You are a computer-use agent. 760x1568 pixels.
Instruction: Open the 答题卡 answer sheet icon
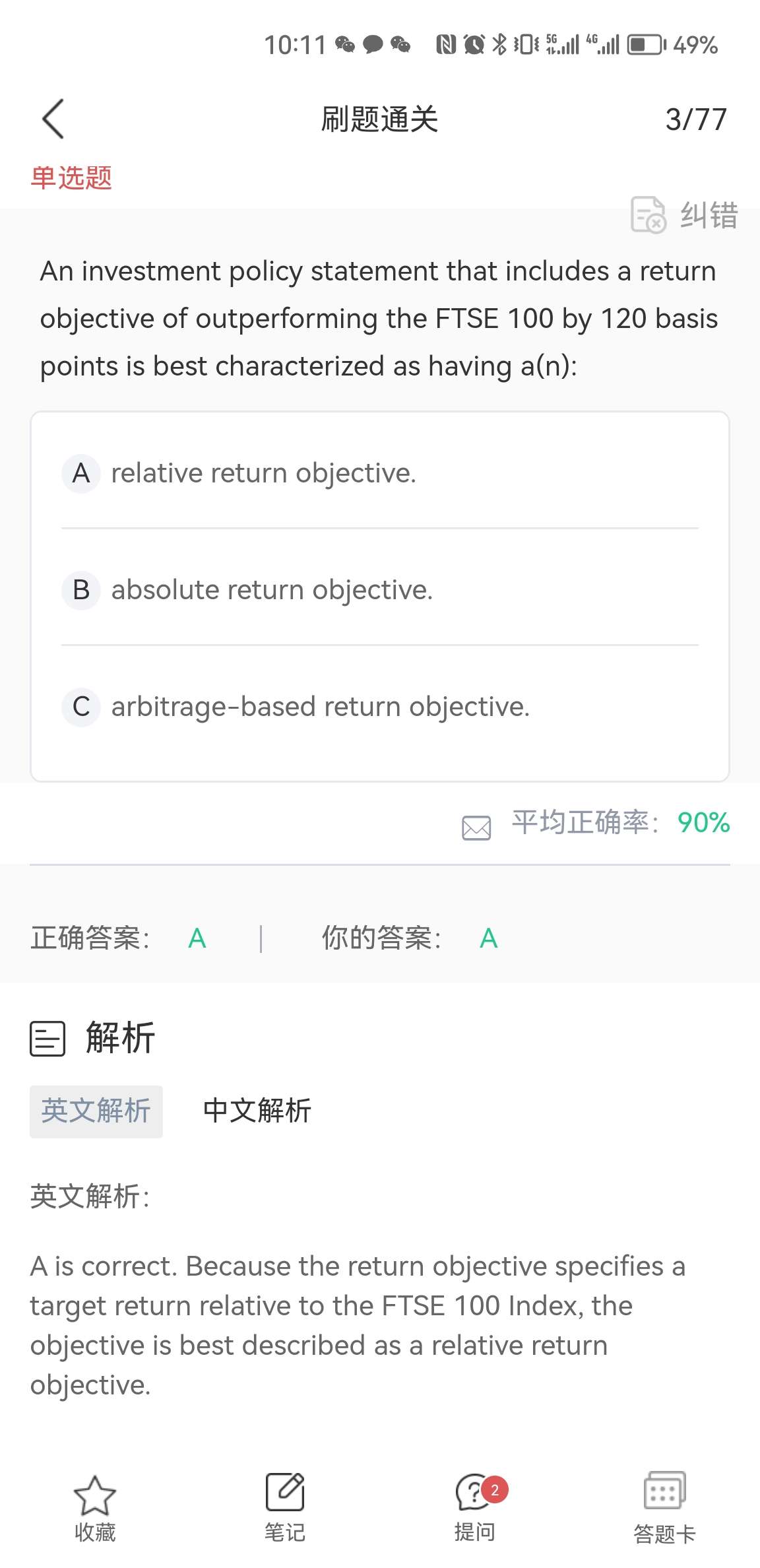[x=664, y=1491]
